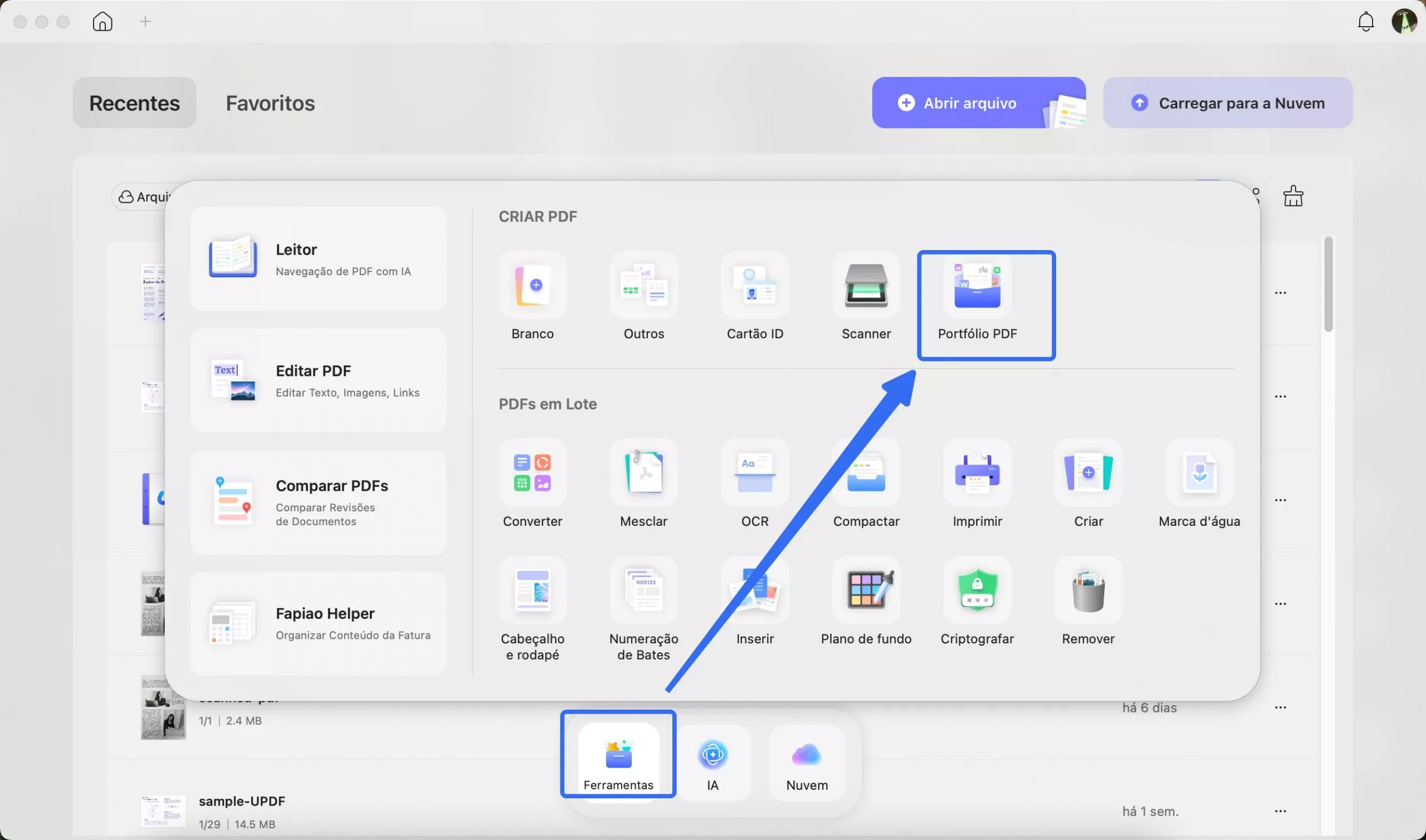Switch to the Favoritos tab
Viewport: 1426px width, 840px height.
click(270, 103)
